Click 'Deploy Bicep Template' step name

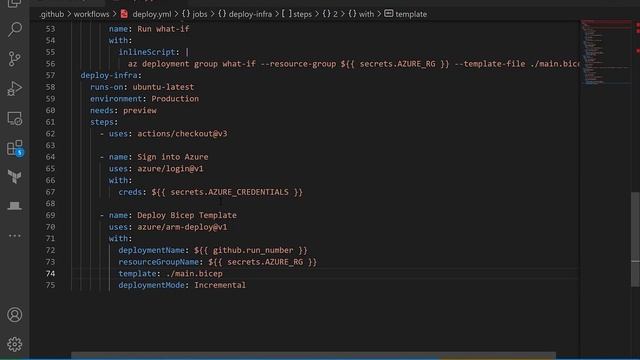[x=187, y=215]
